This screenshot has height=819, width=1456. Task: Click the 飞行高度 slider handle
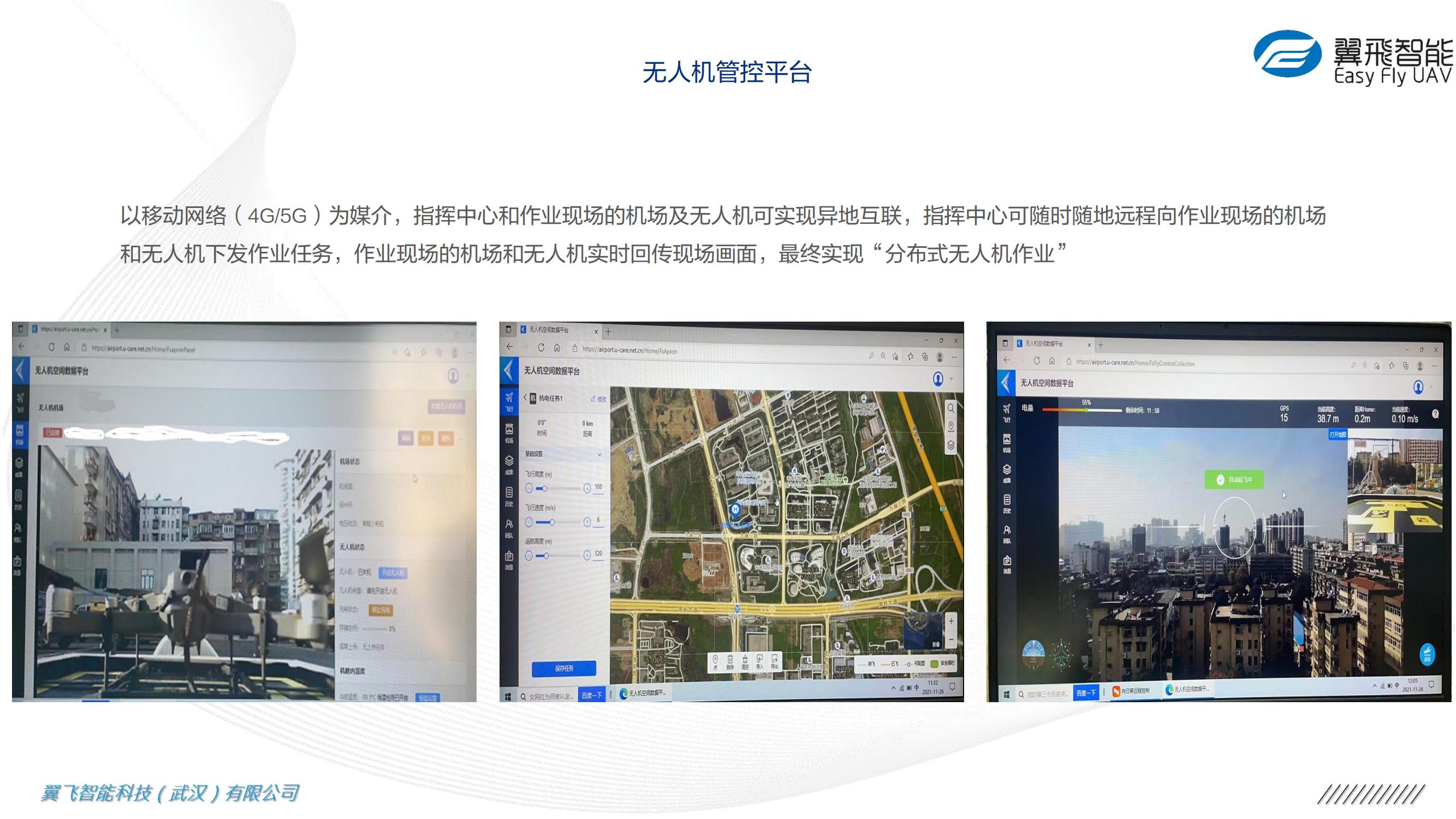(545, 488)
